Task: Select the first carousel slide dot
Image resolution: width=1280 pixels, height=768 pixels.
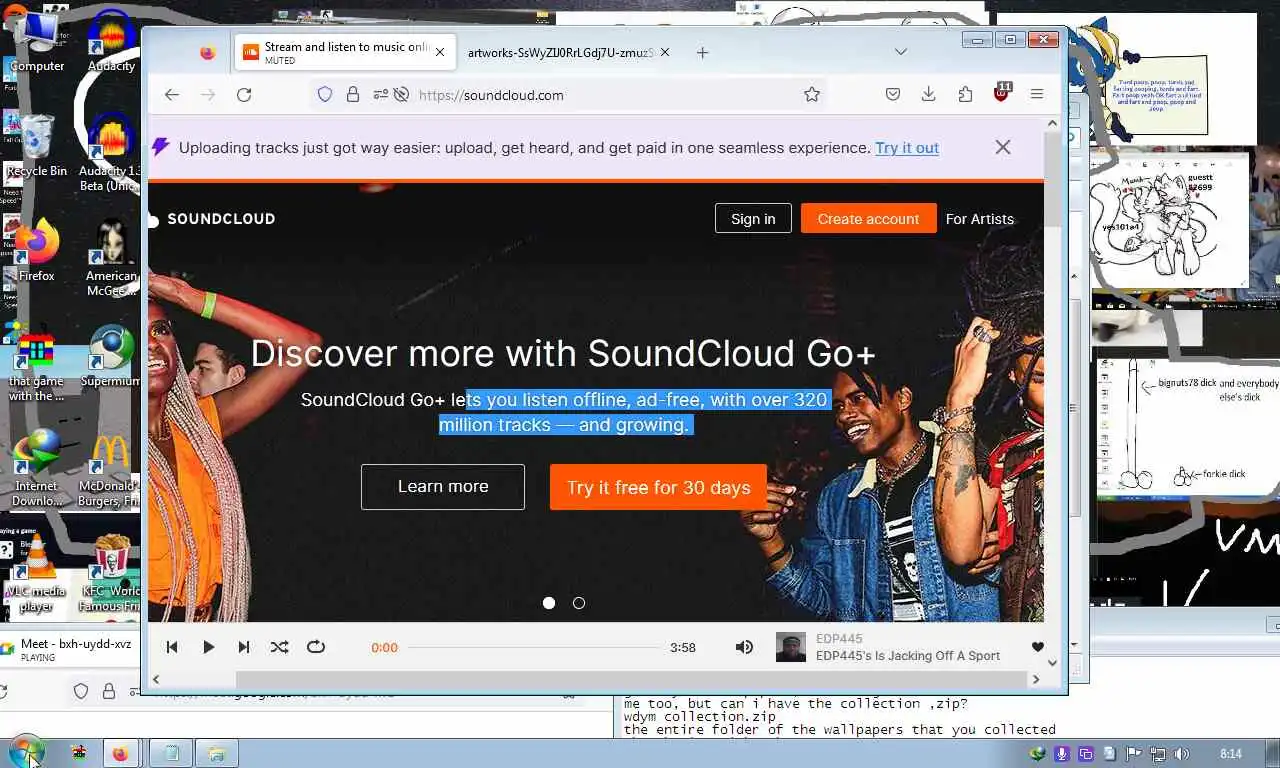Action: click(x=549, y=603)
